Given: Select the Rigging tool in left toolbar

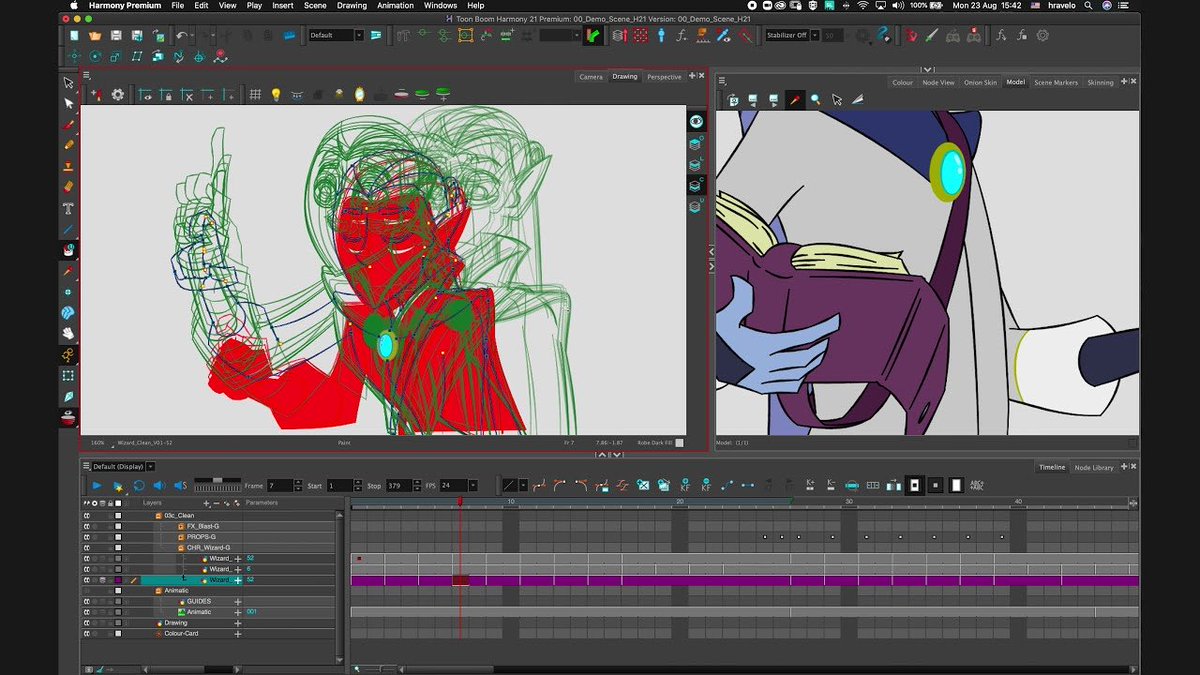Looking at the screenshot, I should (68, 355).
